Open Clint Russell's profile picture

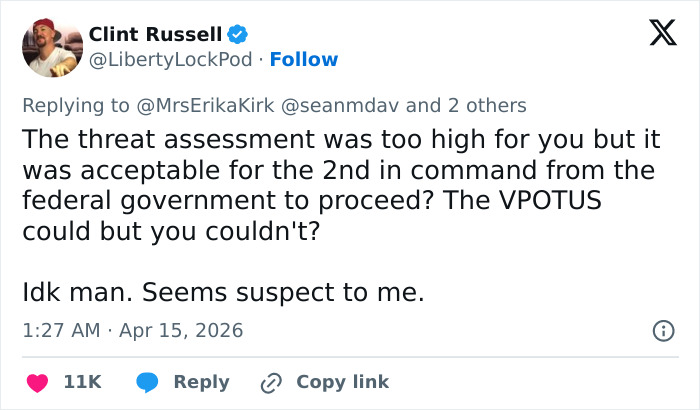(51, 46)
